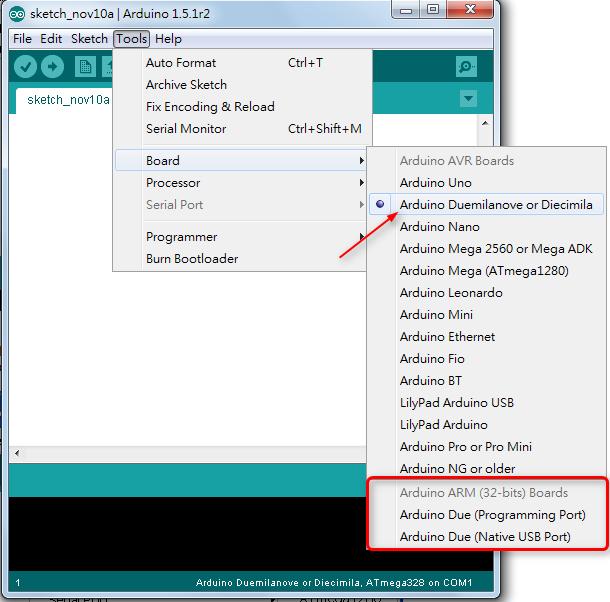The width and height of the screenshot is (610, 602).
Task: Select Arduino Mega 2560 or Mega ADK
Action: pos(486,249)
